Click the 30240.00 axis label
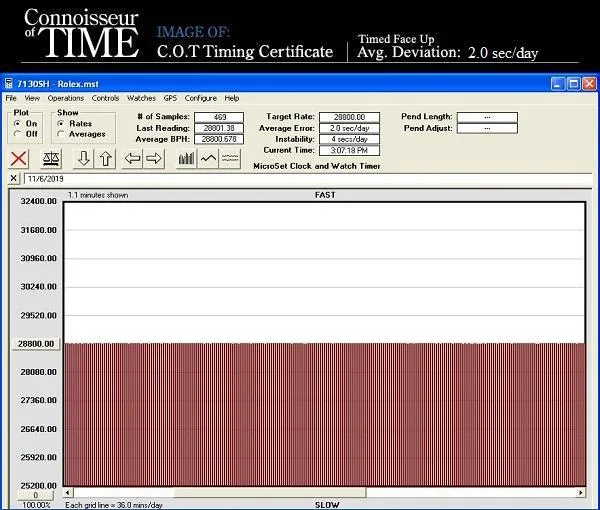The image size is (600, 510). click(x=38, y=287)
